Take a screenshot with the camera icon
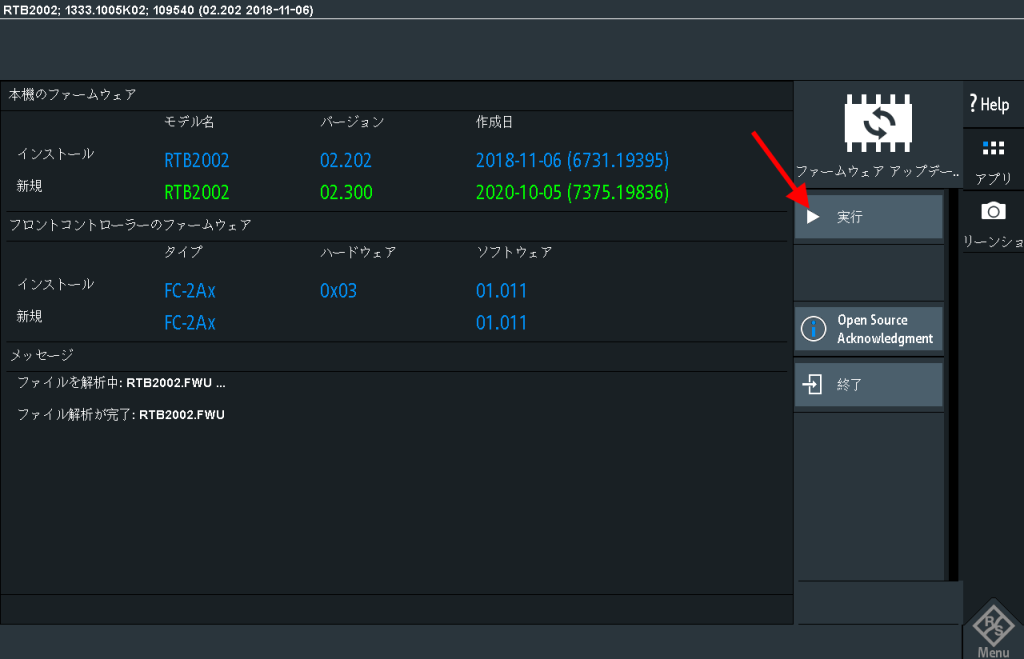Image resolution: width=1024 pixels, height=659 pixels. [x=993, y=211]
